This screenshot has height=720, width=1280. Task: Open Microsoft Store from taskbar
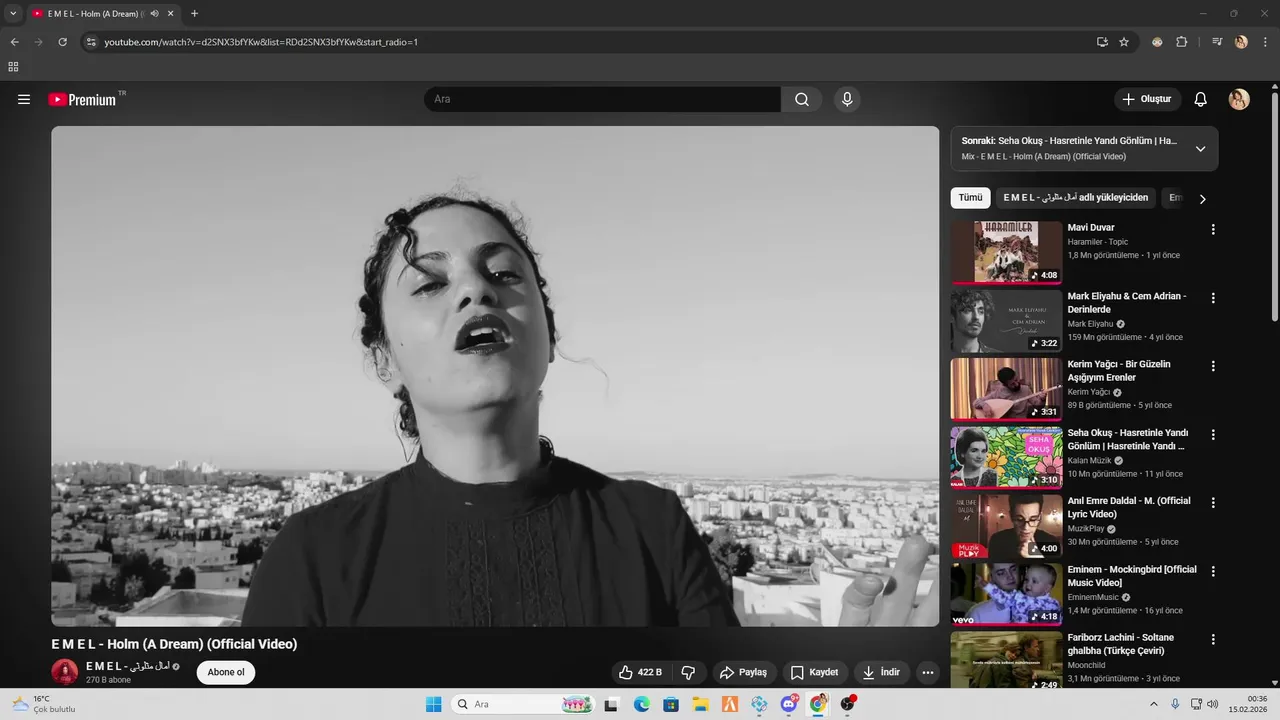click(x=671, y=704)
